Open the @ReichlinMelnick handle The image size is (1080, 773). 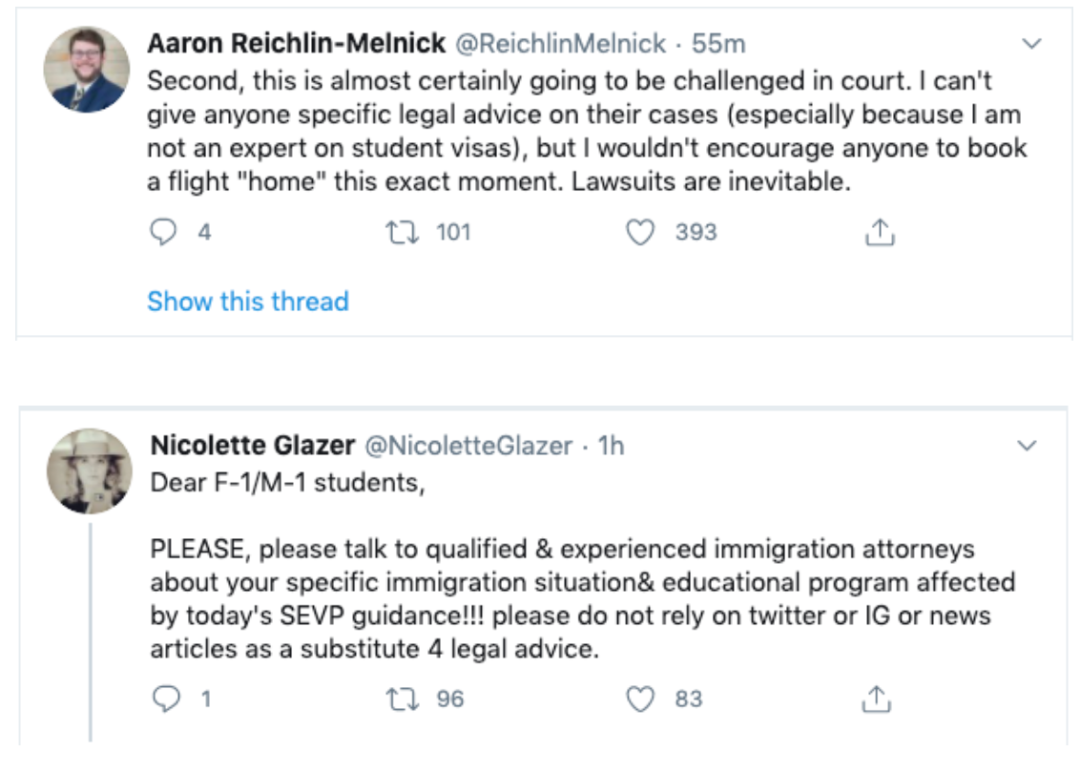click(x=561, y=43)
